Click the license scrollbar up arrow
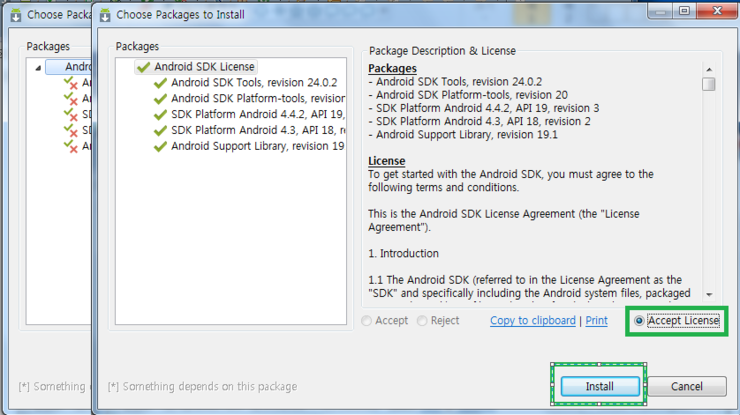The image size is (740, 415). [x=709, y=69]
